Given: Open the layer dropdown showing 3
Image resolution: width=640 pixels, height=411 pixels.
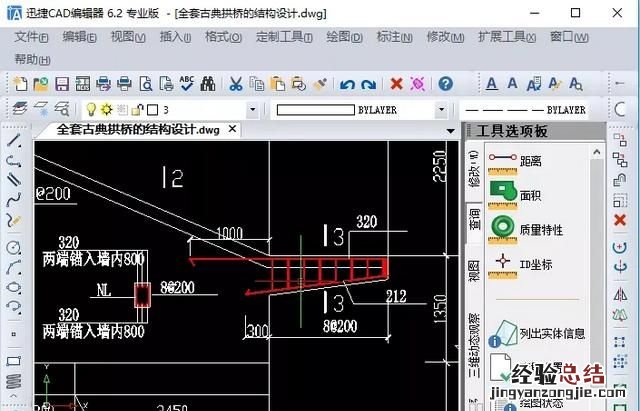Looking at the screenshot, I should pos(253,109).
